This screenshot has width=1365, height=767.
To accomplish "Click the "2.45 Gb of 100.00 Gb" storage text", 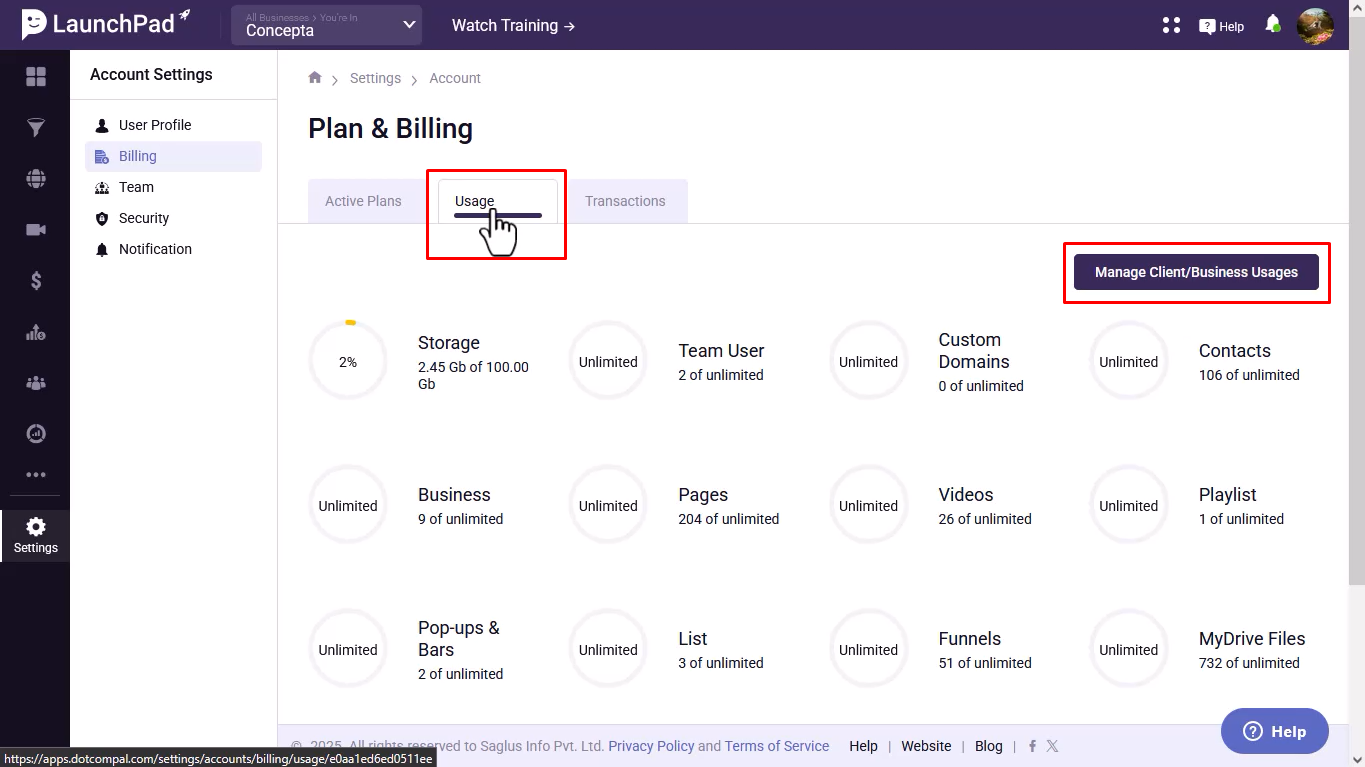I will 473,375.
